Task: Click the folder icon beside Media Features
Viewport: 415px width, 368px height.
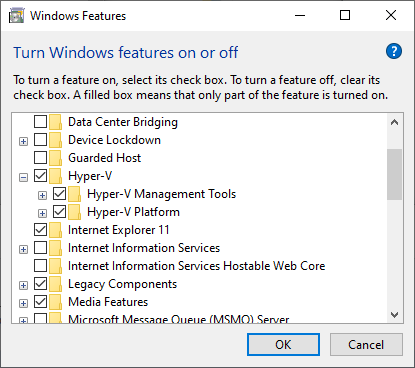Action: 55,302
